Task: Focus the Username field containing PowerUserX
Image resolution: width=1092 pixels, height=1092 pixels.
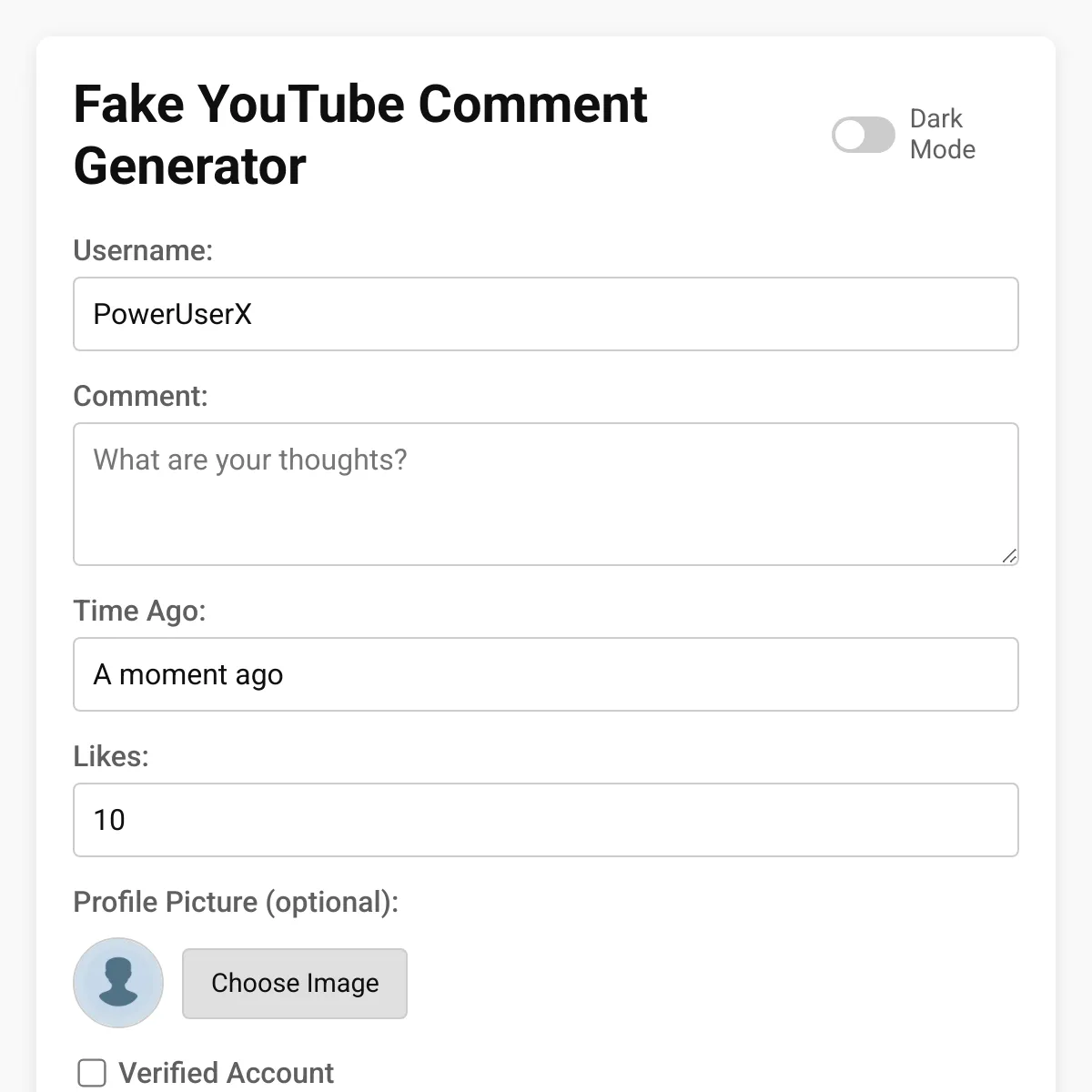Action: point(546,314)
